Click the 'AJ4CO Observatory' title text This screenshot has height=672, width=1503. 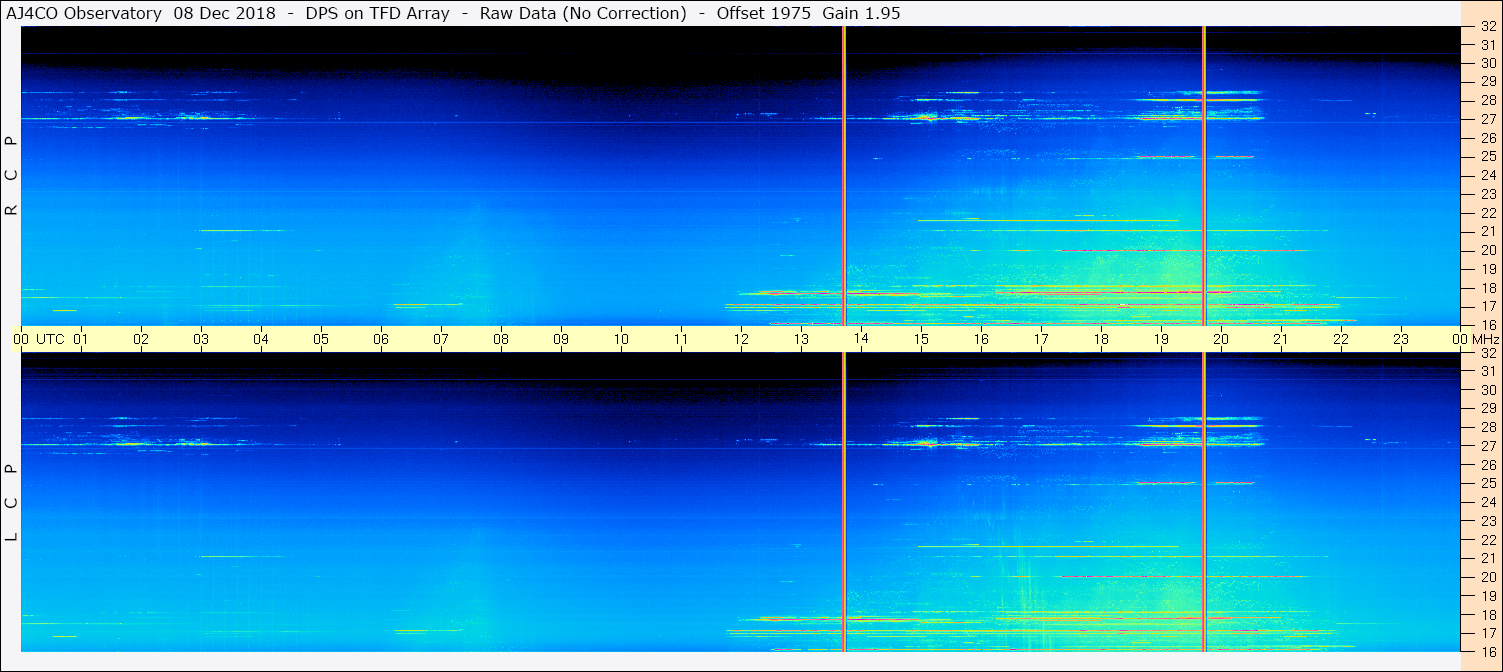coord(84,13)
